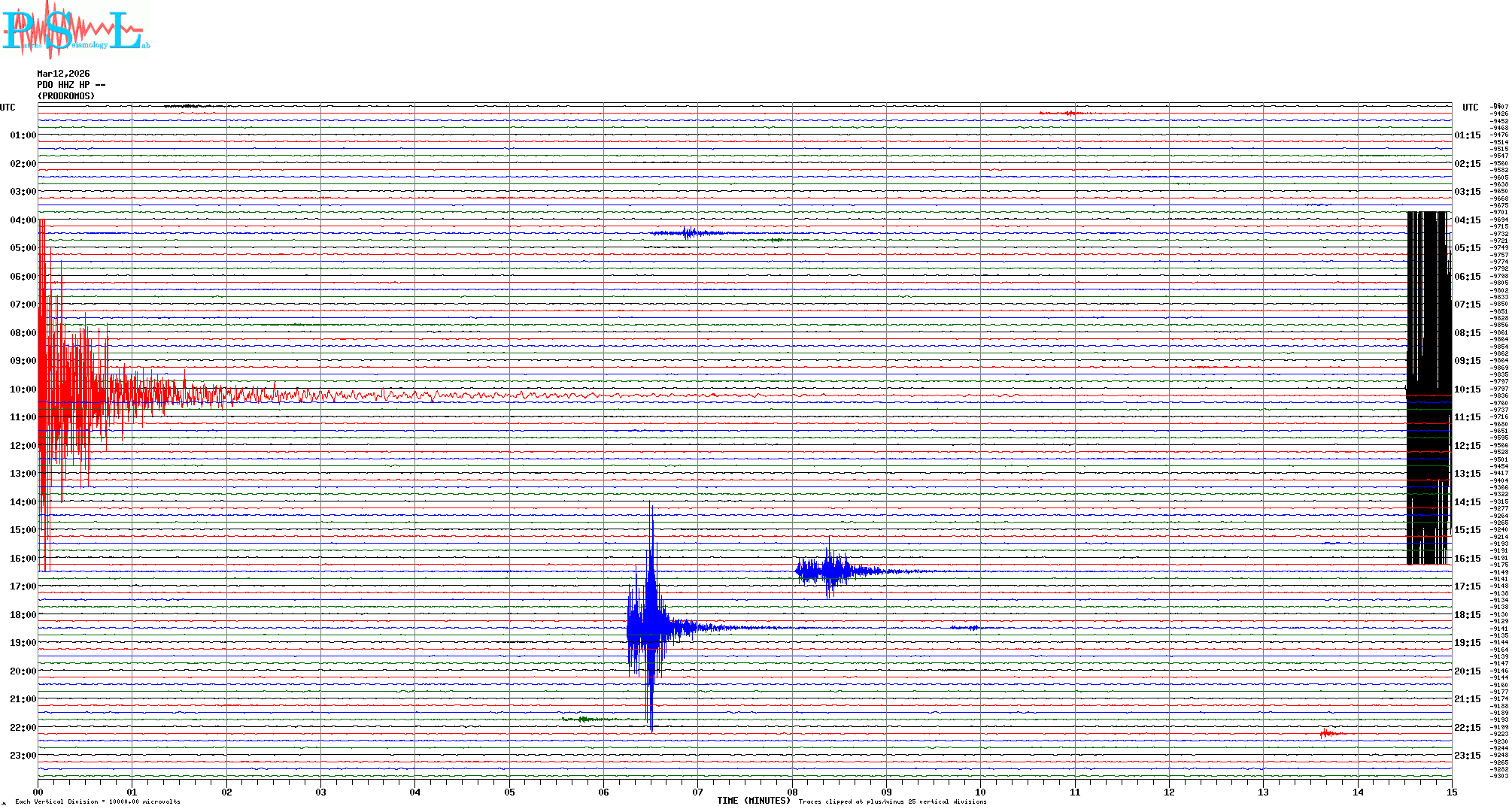Click the left UTC axis header
Image resolution: width=1512 pixels, height=812 pixels.
[x=8, y=108]
